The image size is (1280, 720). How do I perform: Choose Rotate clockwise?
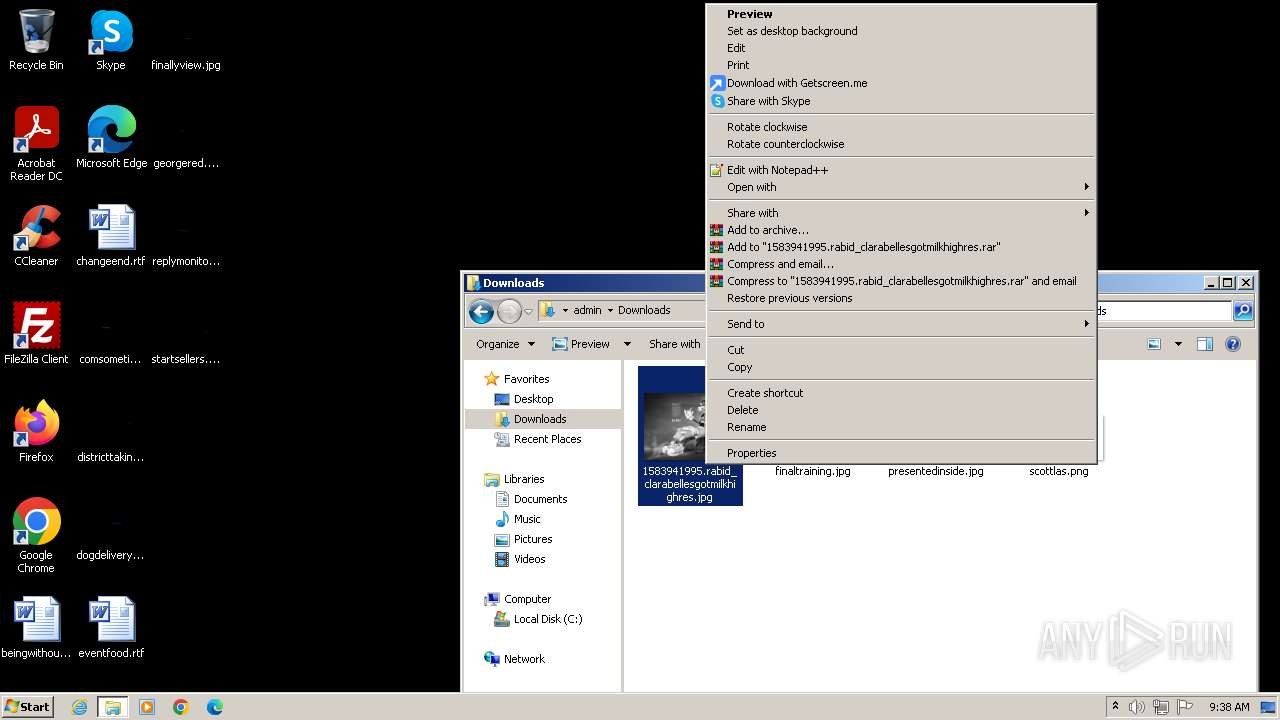901,127
